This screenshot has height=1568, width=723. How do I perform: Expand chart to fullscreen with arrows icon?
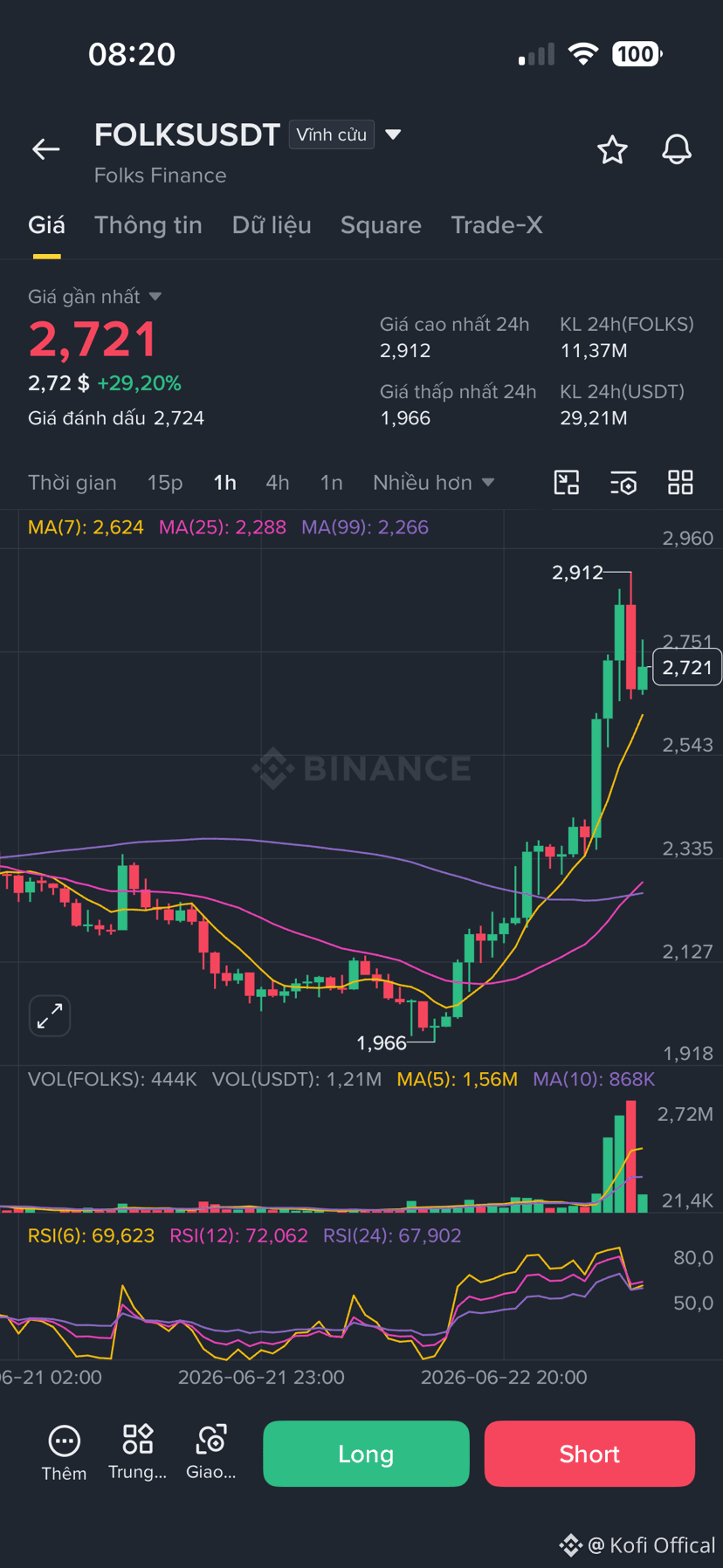(x=50, y=1015)
